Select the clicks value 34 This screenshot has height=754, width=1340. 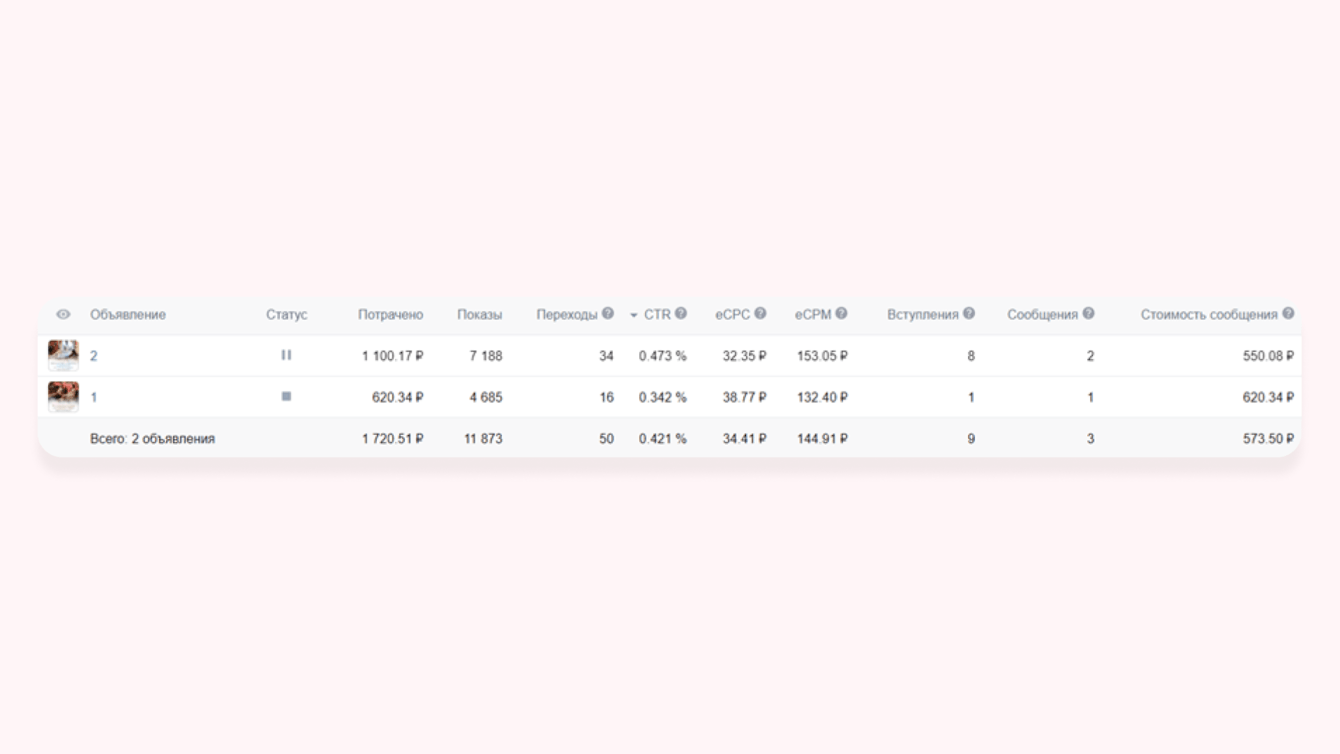click(606, 356)
